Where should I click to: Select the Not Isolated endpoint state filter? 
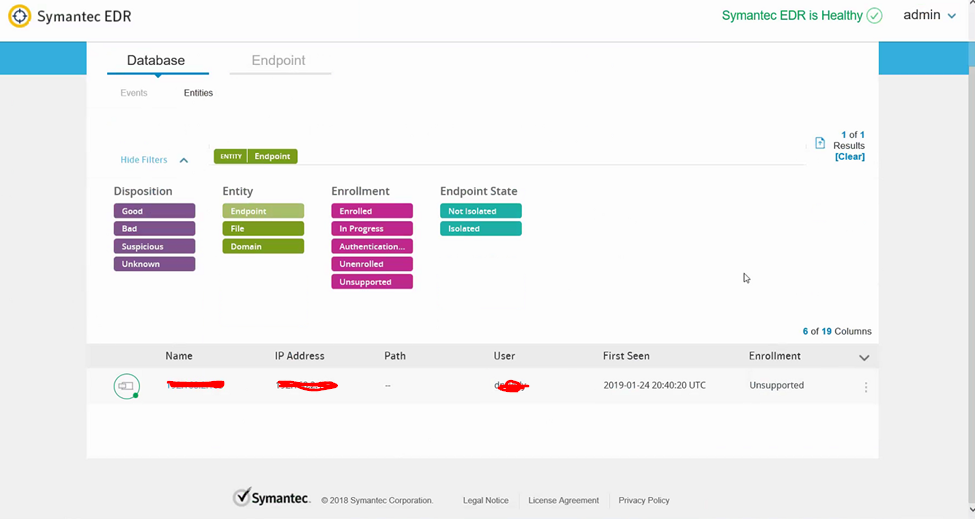[481, 211]
